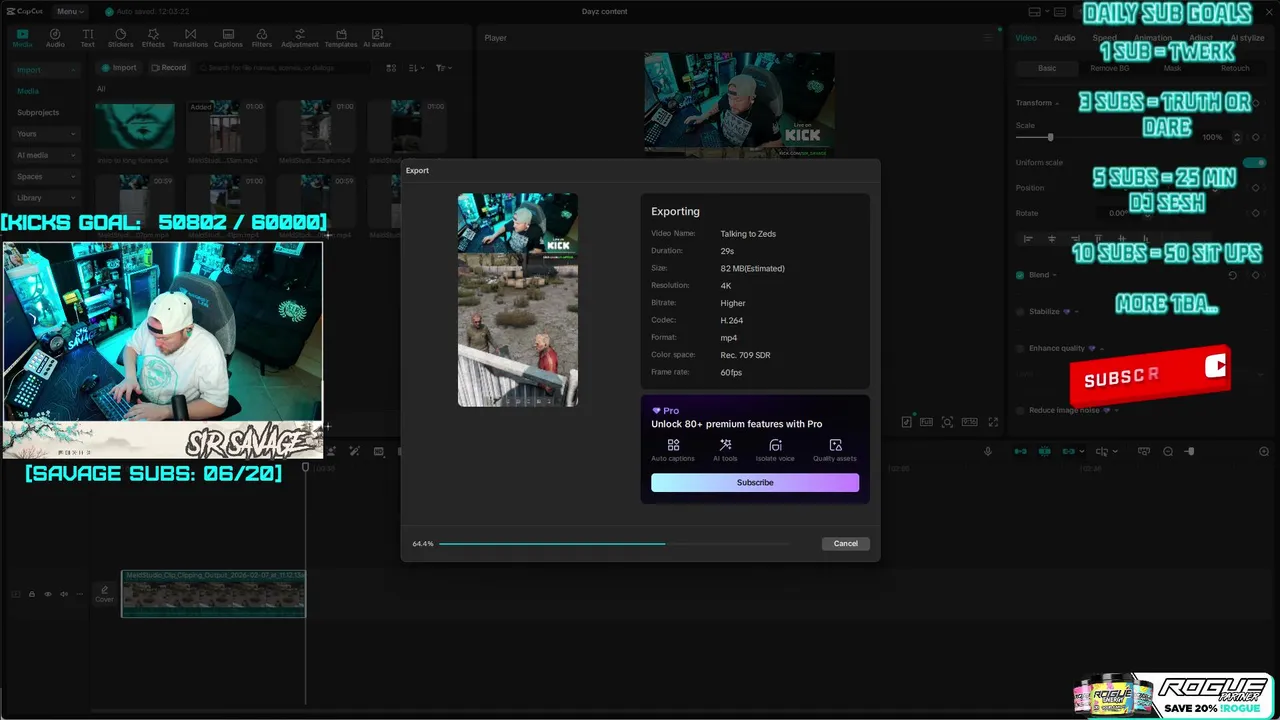Image resolution: width=1280 pixels, height=720 pixels.
Task: Open the media sort dropdown
Action: point(417,68)
